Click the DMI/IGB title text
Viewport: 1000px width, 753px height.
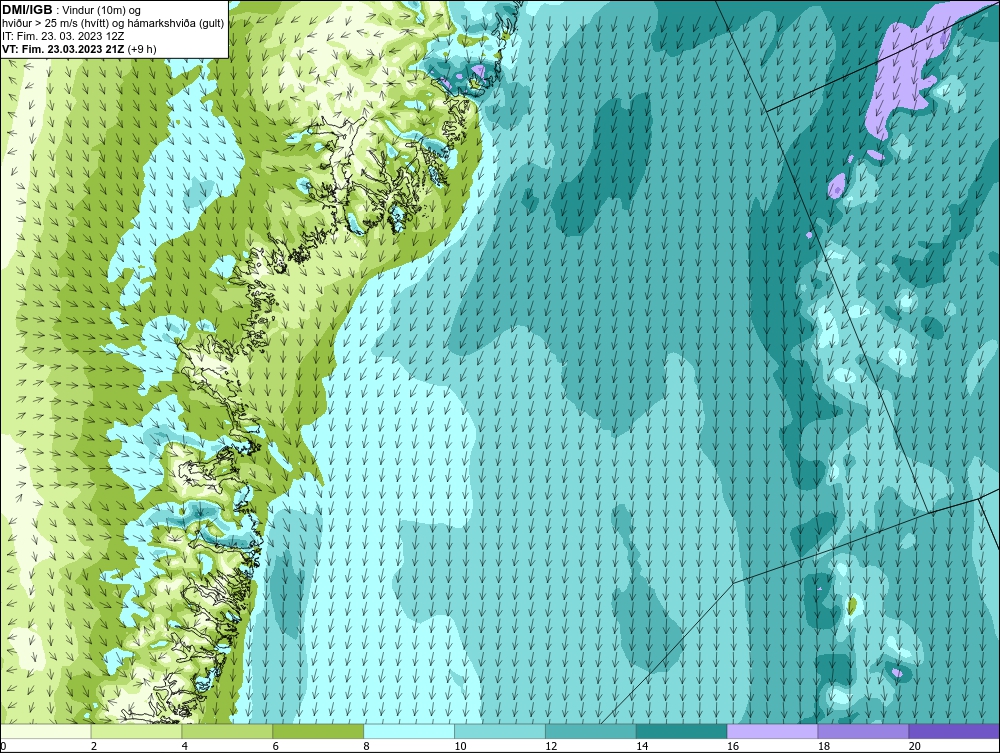click(x=27, y=10)
